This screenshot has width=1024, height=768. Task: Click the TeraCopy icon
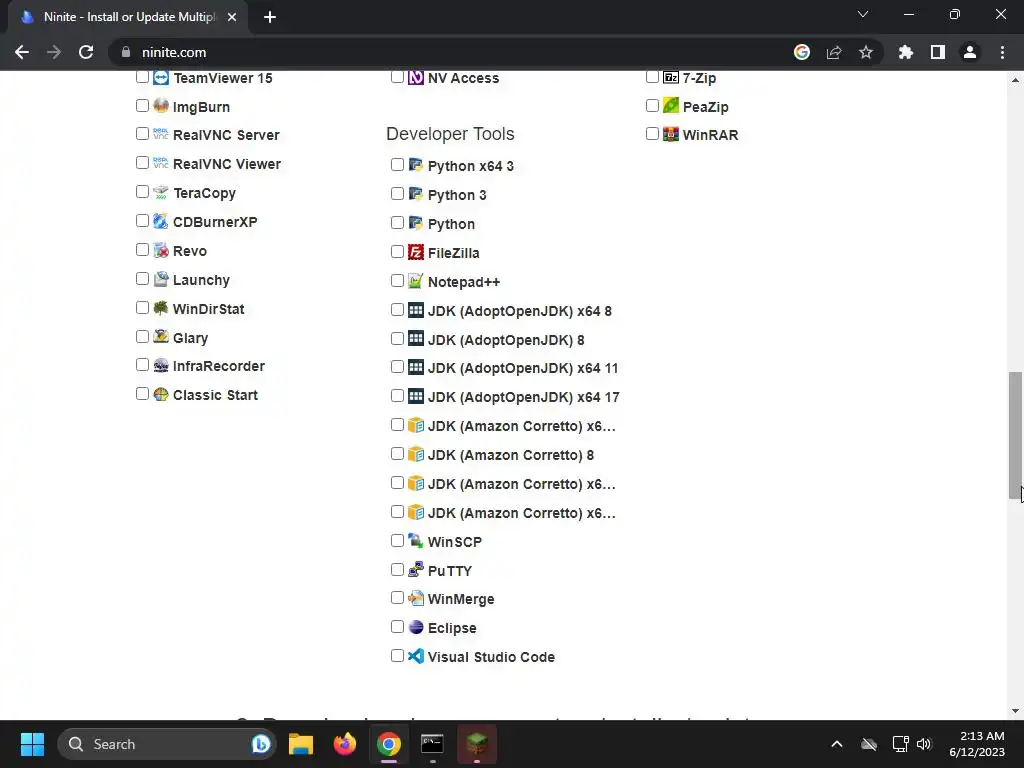161,192
